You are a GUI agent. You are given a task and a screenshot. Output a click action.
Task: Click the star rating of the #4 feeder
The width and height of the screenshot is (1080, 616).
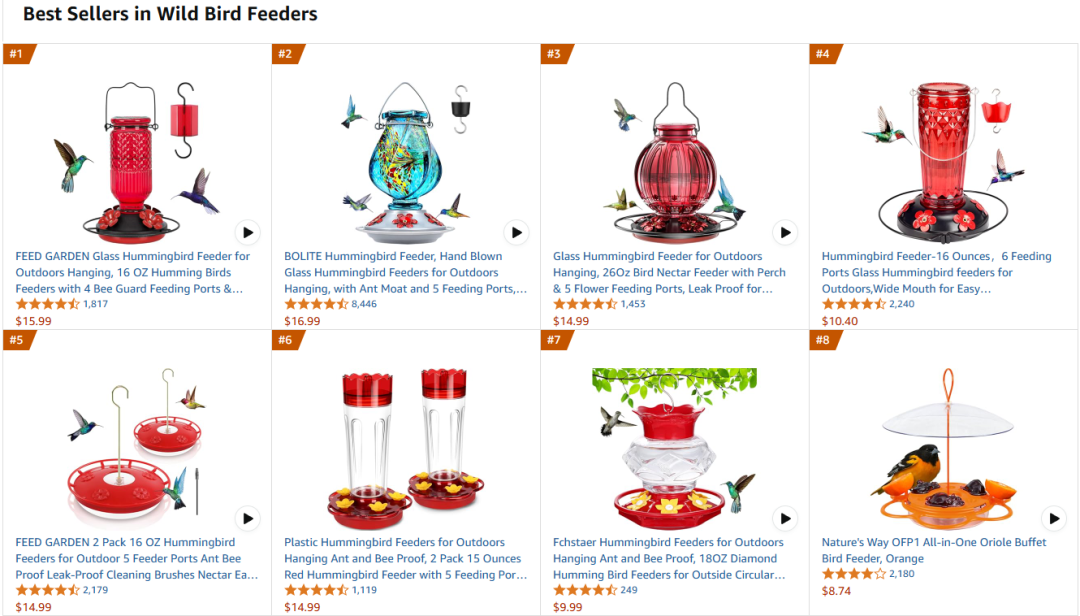853,304
